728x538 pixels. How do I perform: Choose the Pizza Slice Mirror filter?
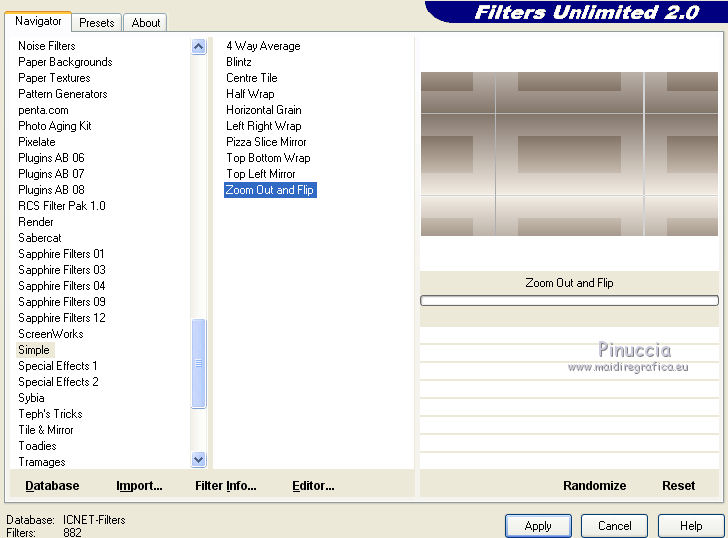[266, 142]
